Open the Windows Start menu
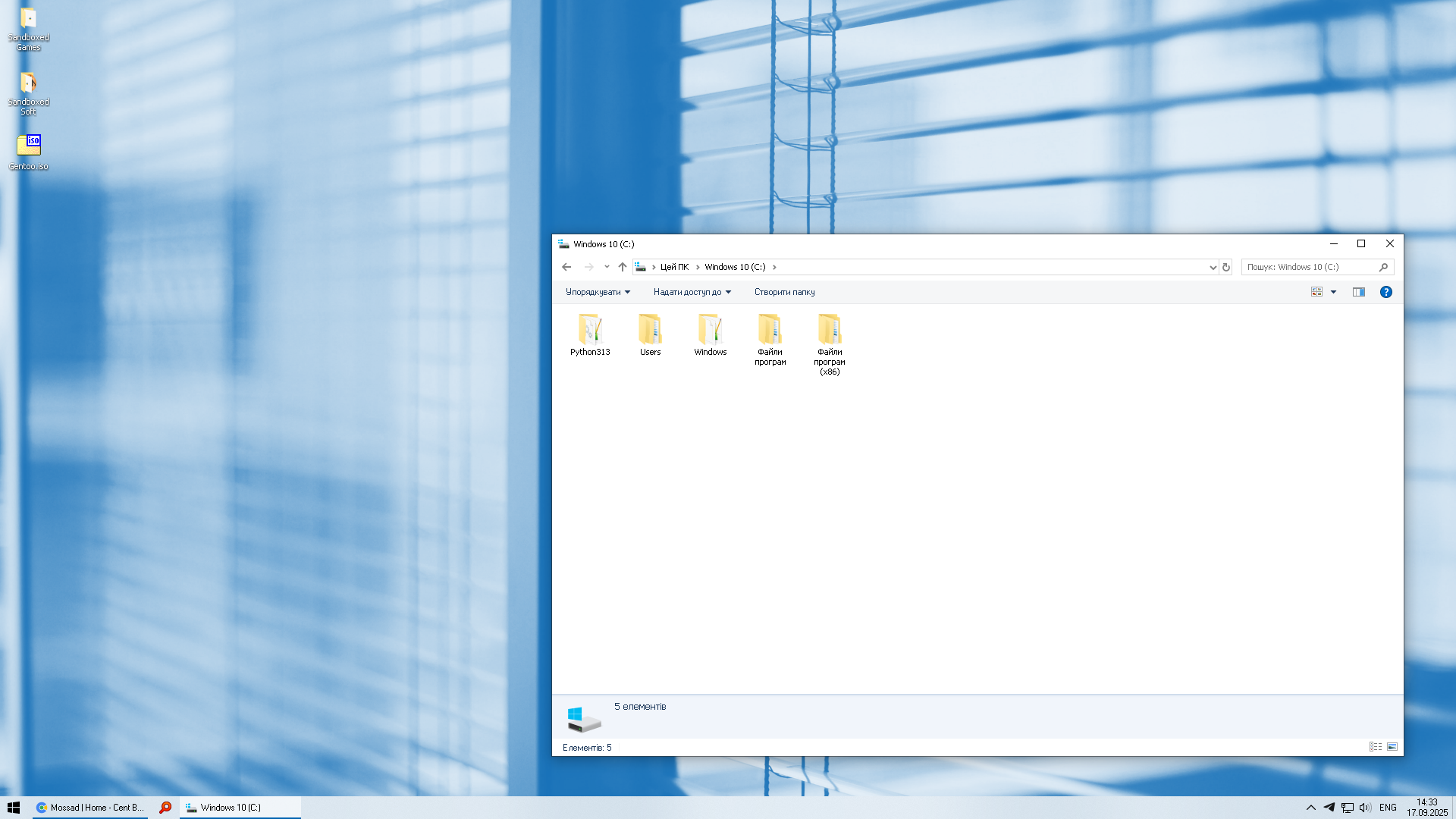 14,808
